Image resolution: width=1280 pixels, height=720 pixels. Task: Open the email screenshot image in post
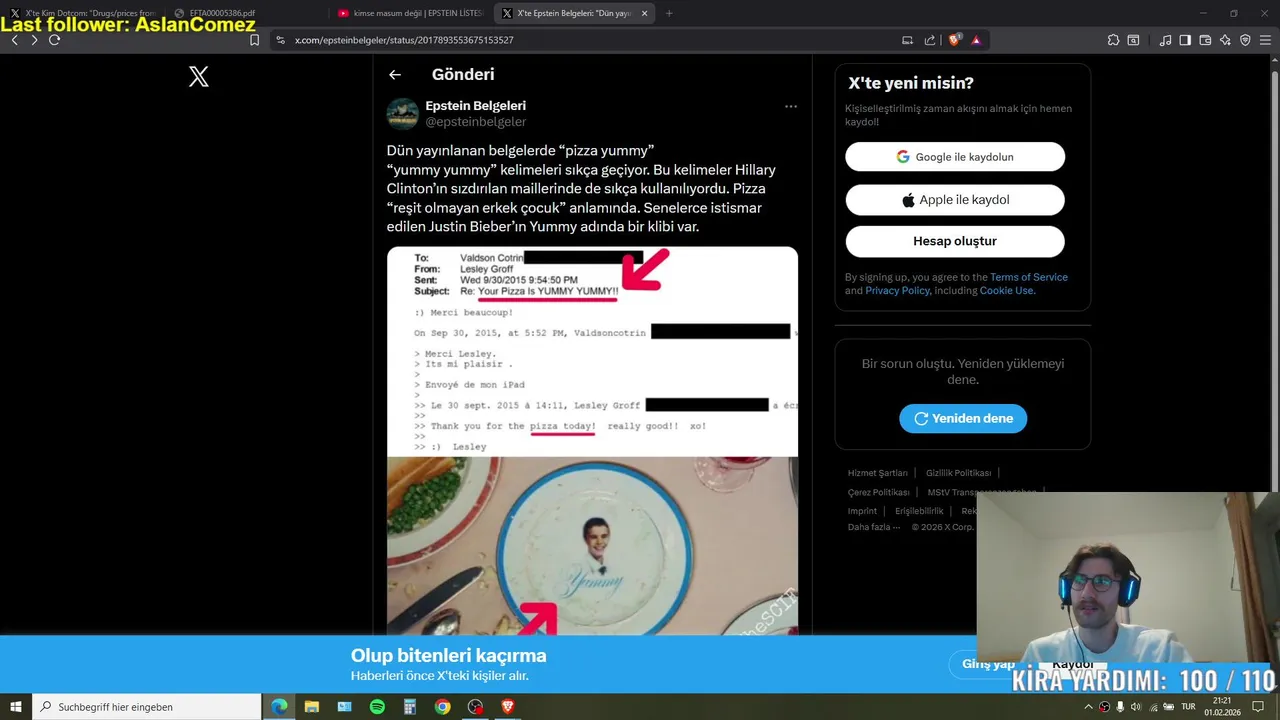(592, 351)
